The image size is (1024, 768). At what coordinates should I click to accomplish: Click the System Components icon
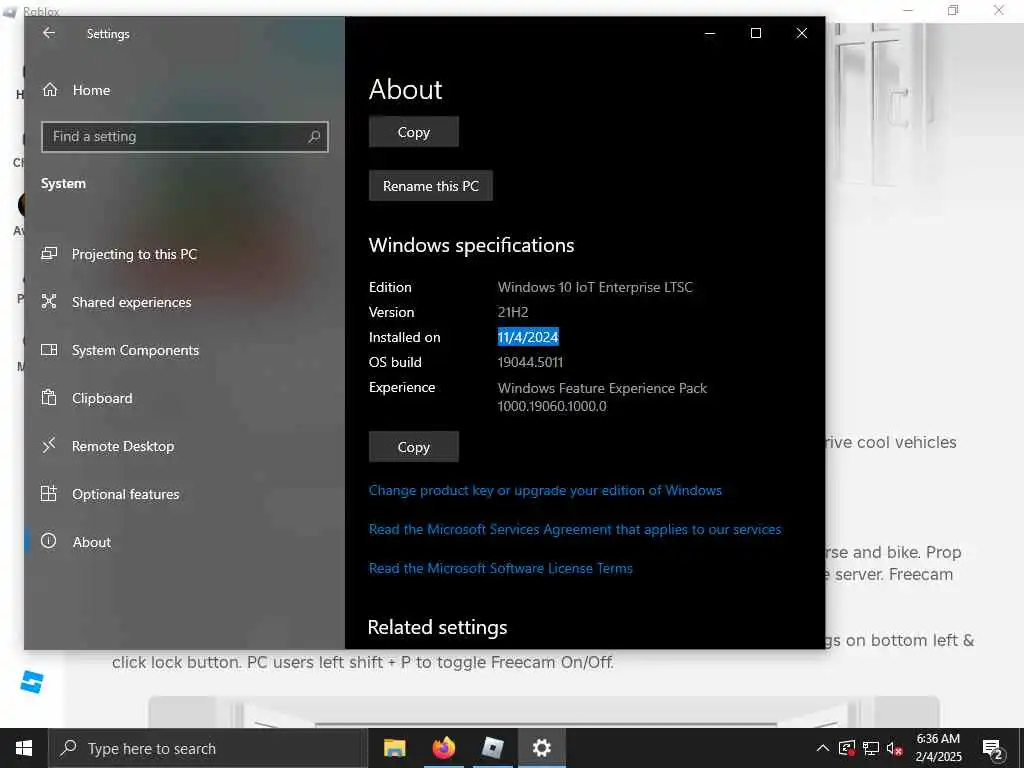(49, 349)
